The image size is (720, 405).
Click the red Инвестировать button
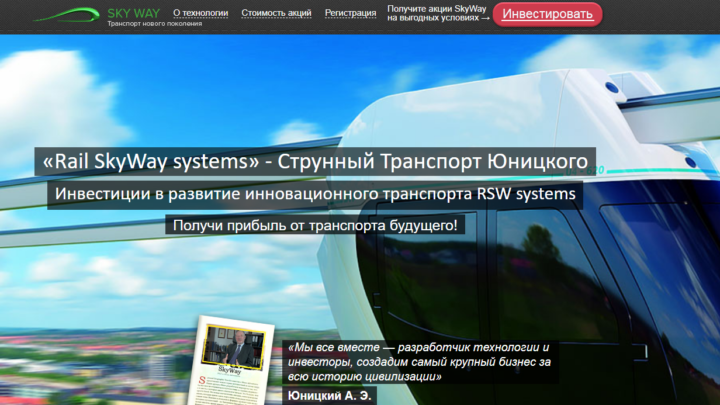point(547,14)
